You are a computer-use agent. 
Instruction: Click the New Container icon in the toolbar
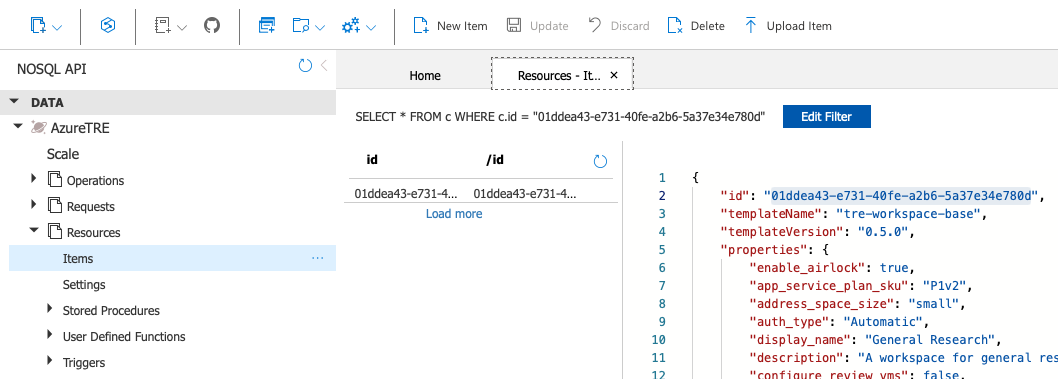[46, 26]
